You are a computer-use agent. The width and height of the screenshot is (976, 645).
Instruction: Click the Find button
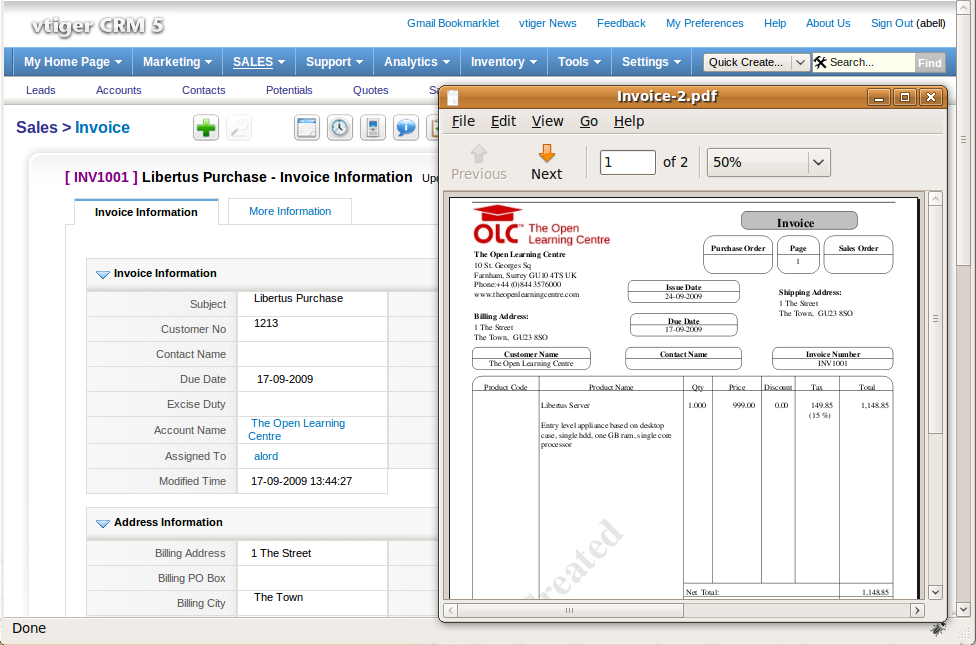pos(929,63)
